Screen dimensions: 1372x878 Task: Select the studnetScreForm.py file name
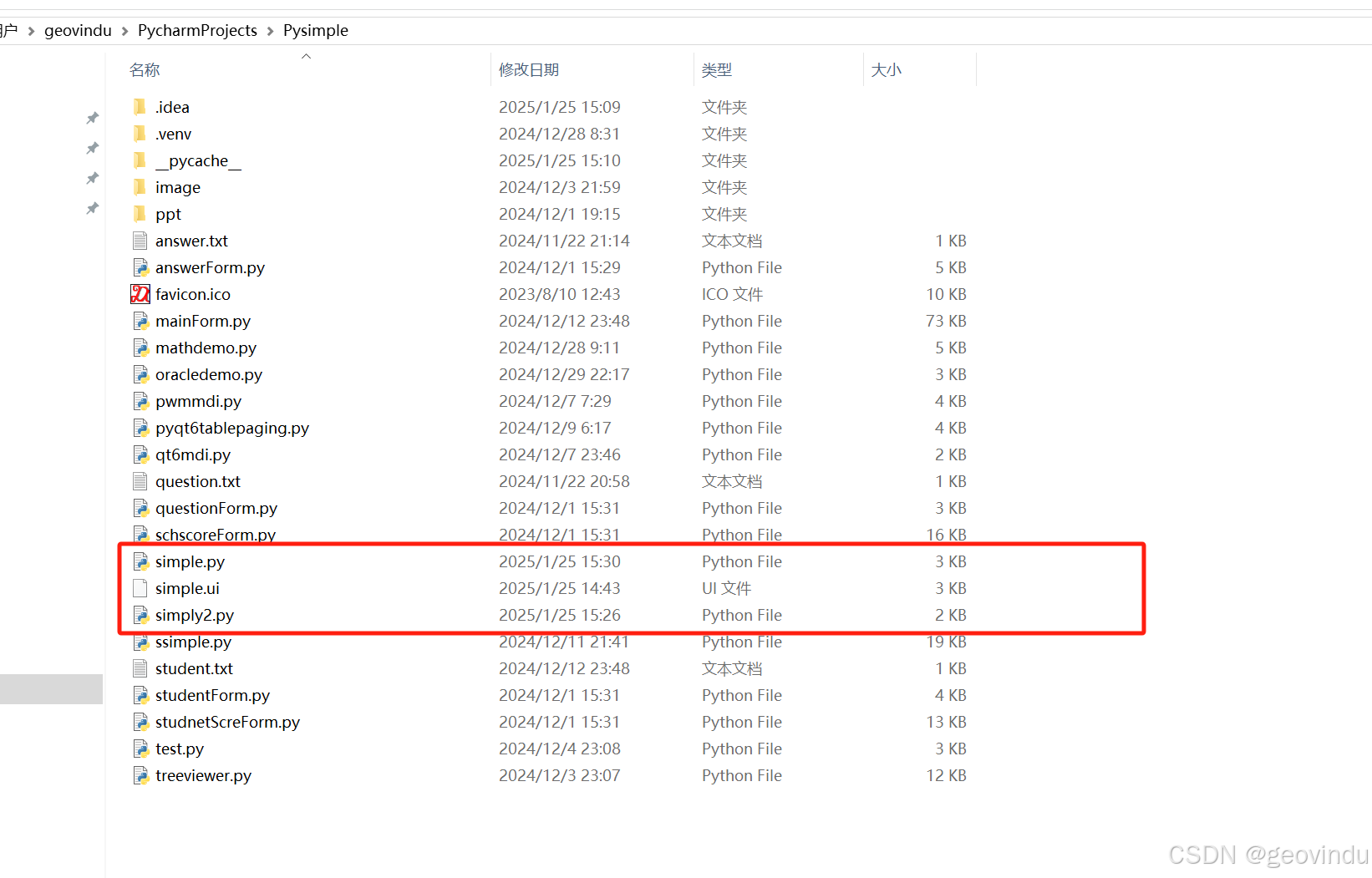(227, 722)
